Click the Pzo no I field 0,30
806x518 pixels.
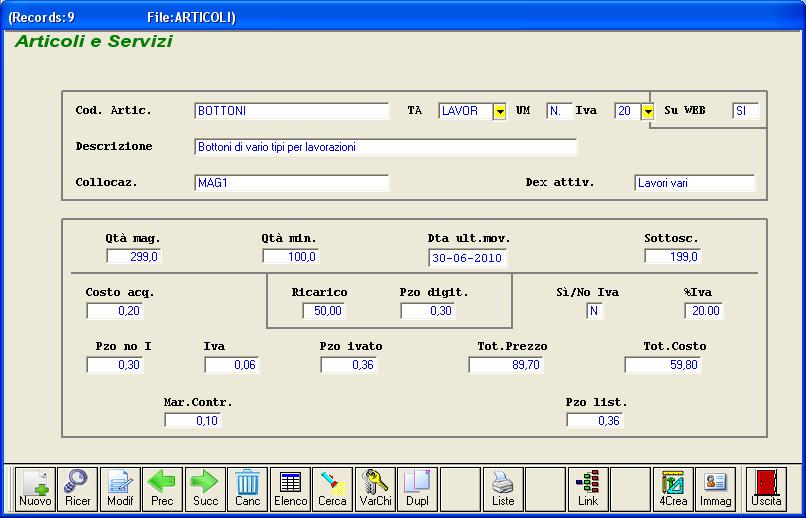coord(114,365)
